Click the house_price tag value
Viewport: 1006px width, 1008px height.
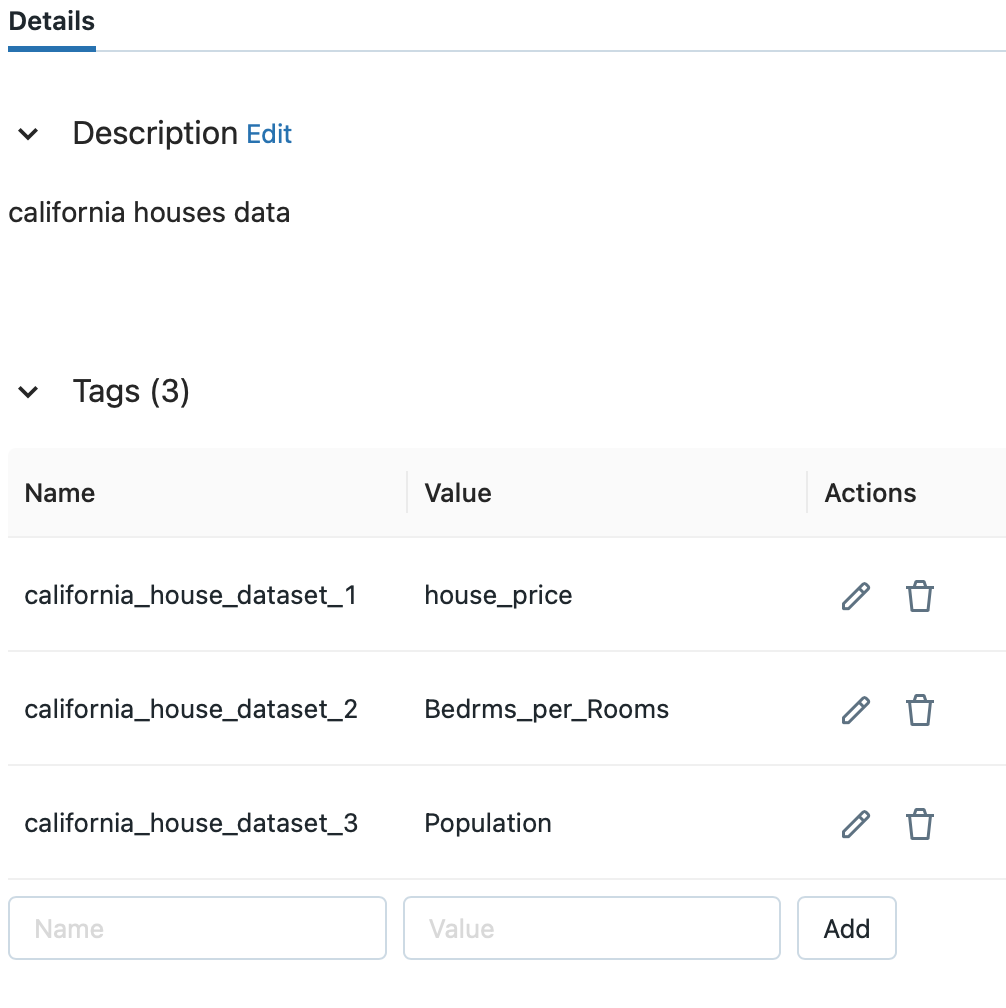tap(498, 595)
